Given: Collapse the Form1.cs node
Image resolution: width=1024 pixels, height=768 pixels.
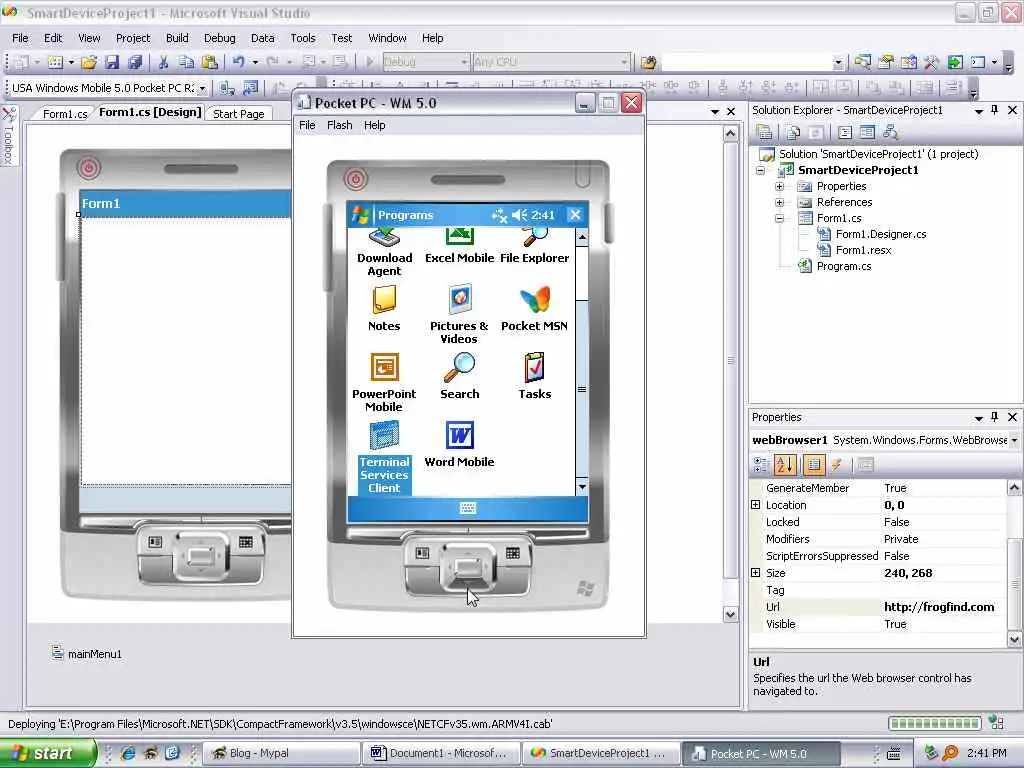Looking at the screenshot, I should tap(779, 218).
